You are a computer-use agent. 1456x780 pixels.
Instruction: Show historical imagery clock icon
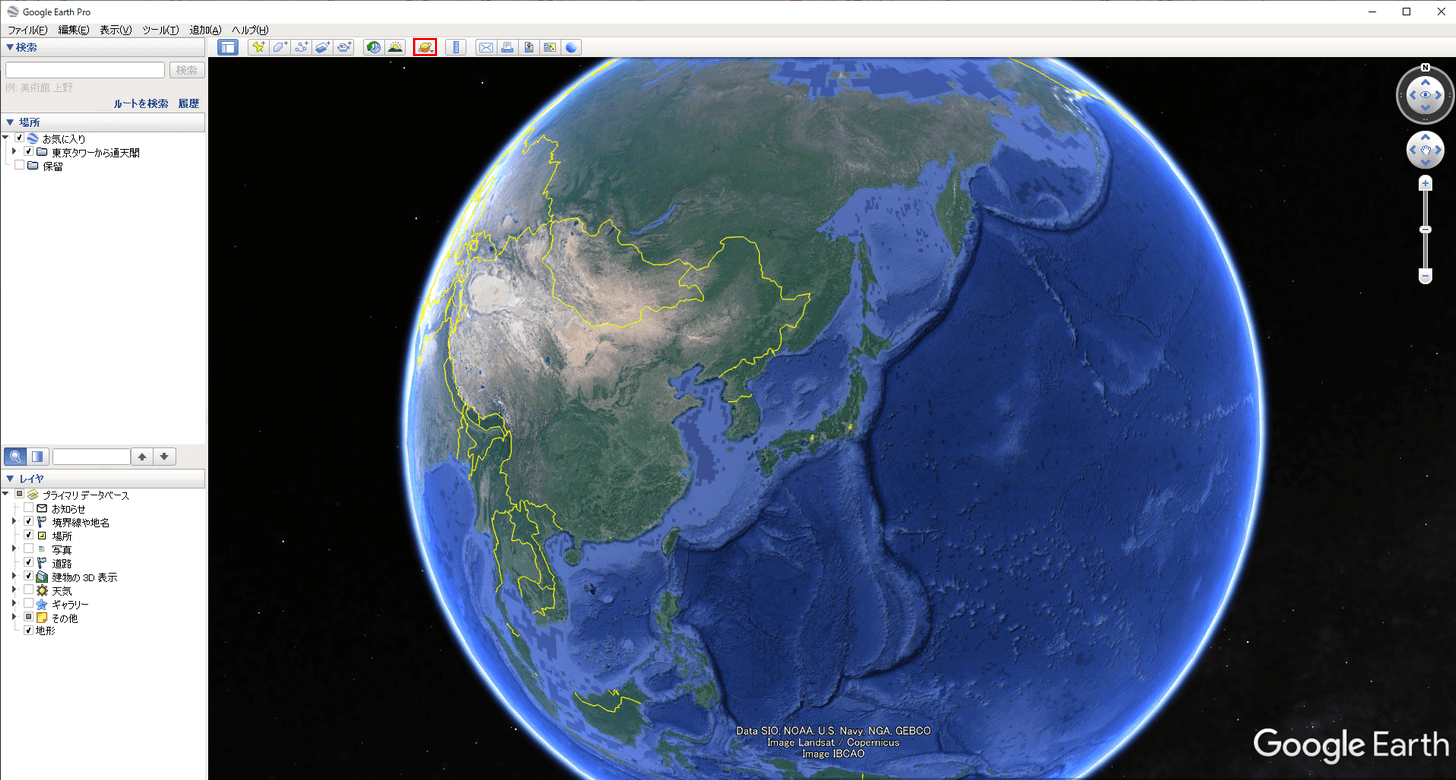tap(374, 46)
